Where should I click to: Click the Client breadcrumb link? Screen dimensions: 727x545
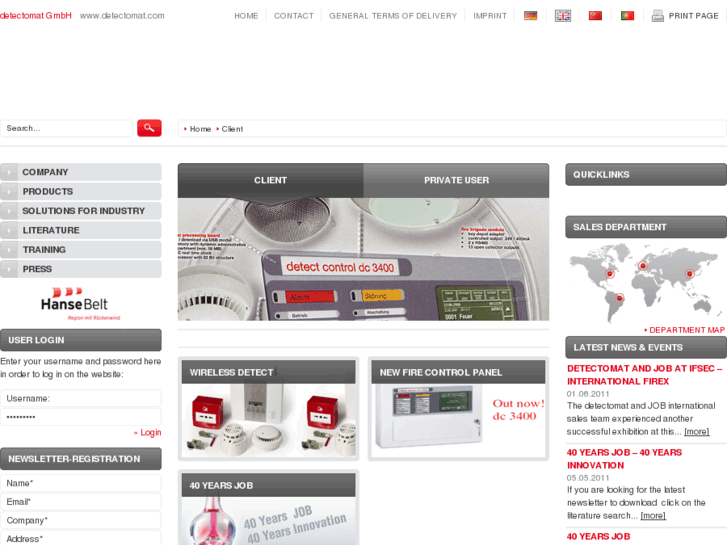point(232,129)
